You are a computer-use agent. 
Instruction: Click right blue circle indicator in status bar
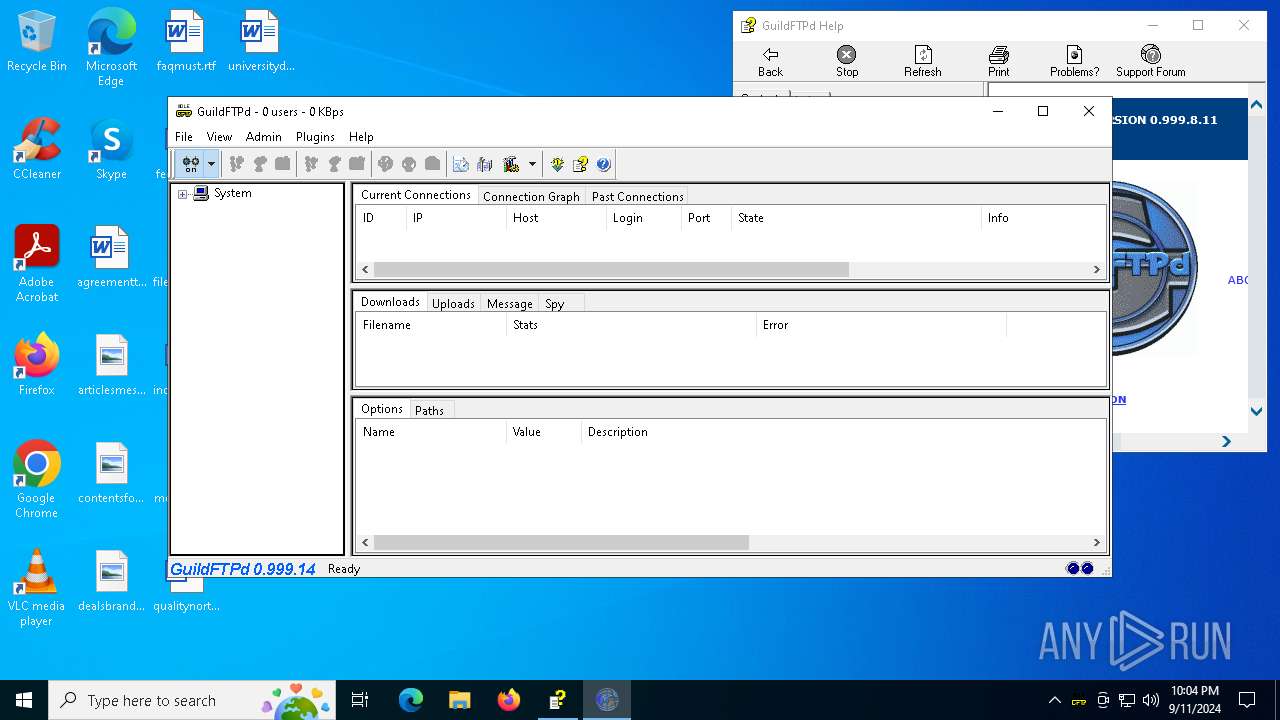point(1087,569)
